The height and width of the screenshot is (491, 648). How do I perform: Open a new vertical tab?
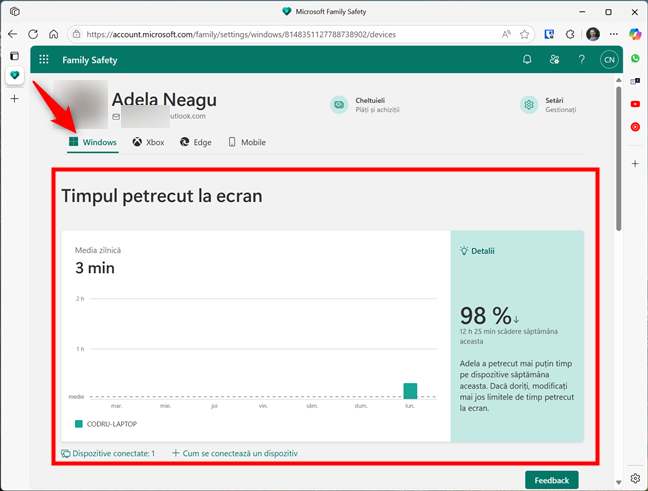point(14,98)
